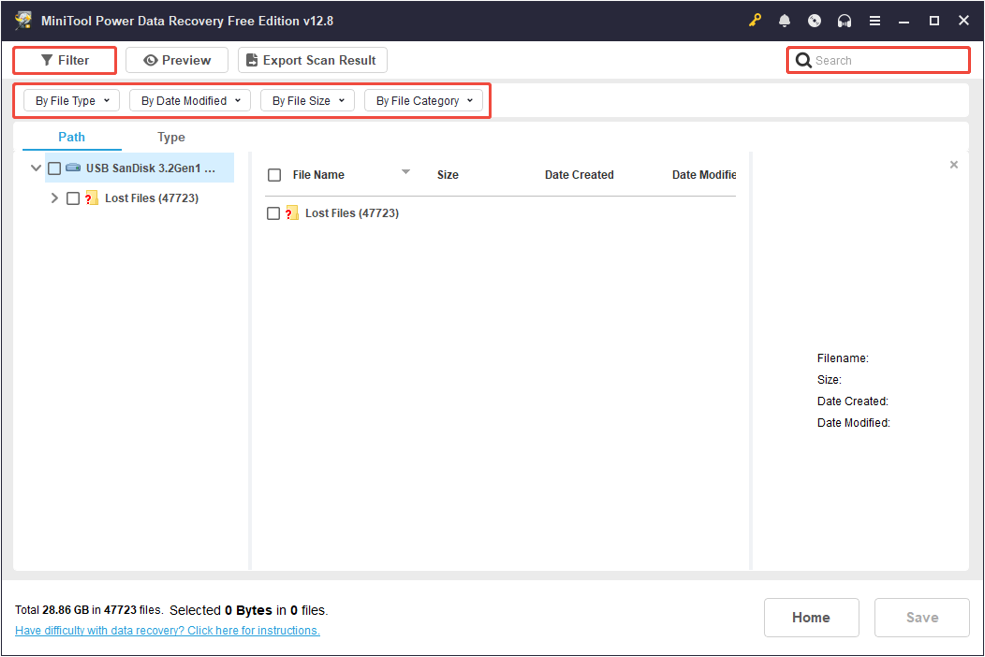Check the Lost Files checkbox in tree

point(72,198)
